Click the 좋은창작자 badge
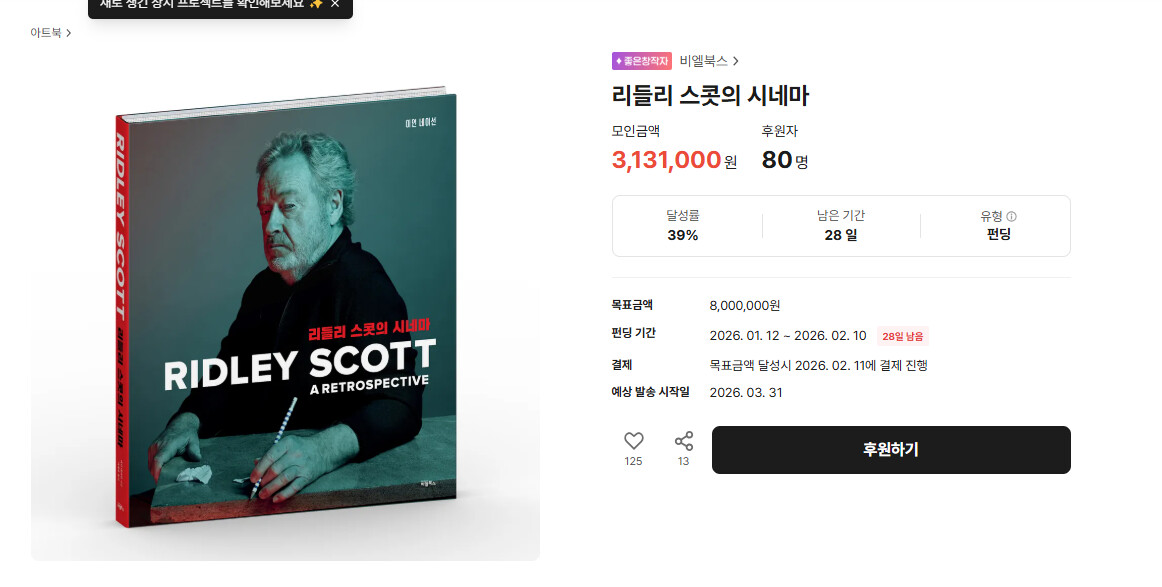 [642, 61]
